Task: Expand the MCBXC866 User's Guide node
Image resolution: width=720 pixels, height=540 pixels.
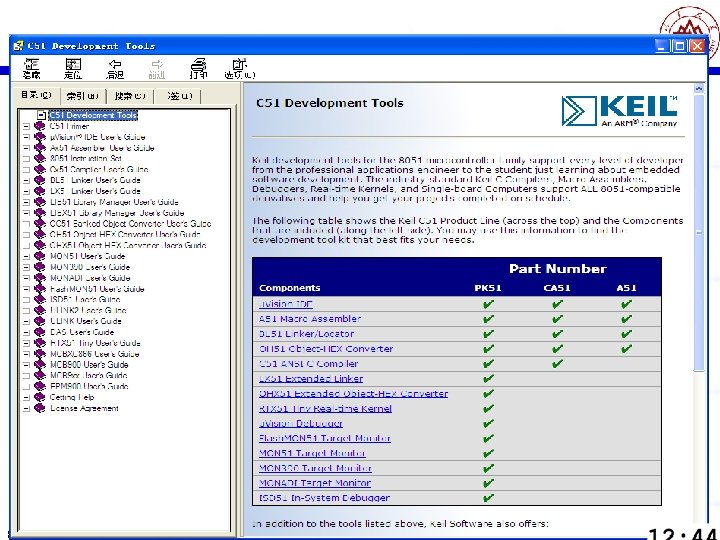Action: 26,354
